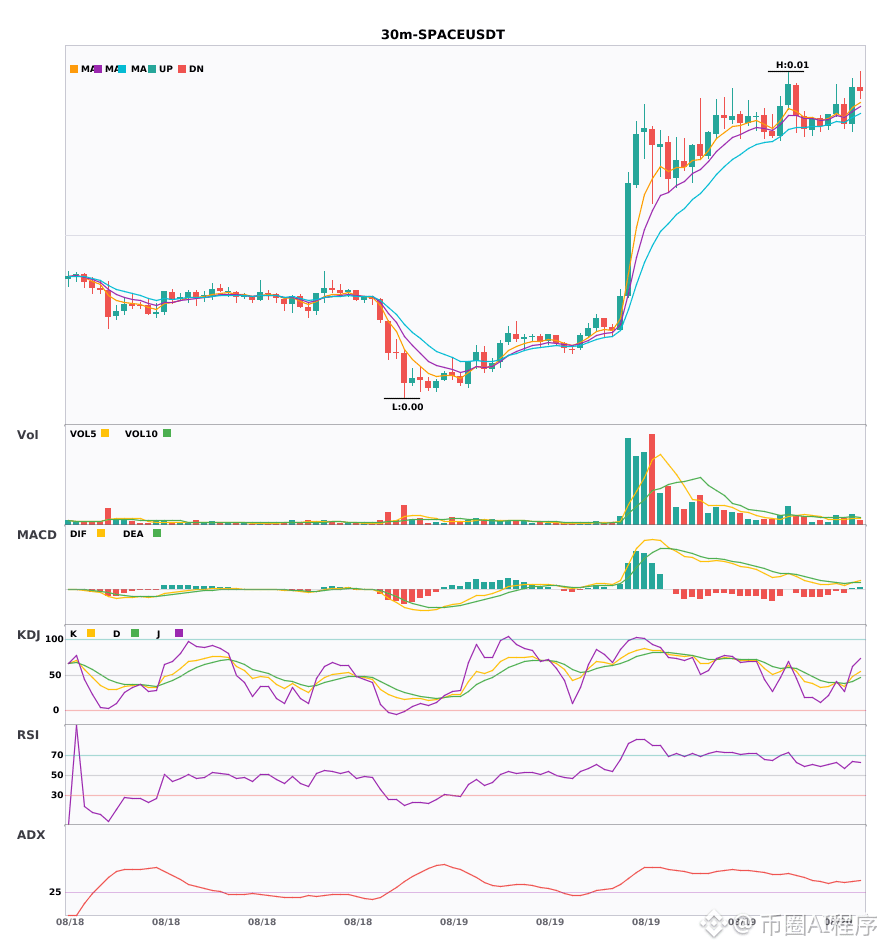885x950 pixels.
Task: Click the VOL10 legend text
Action: coord(141,434)
